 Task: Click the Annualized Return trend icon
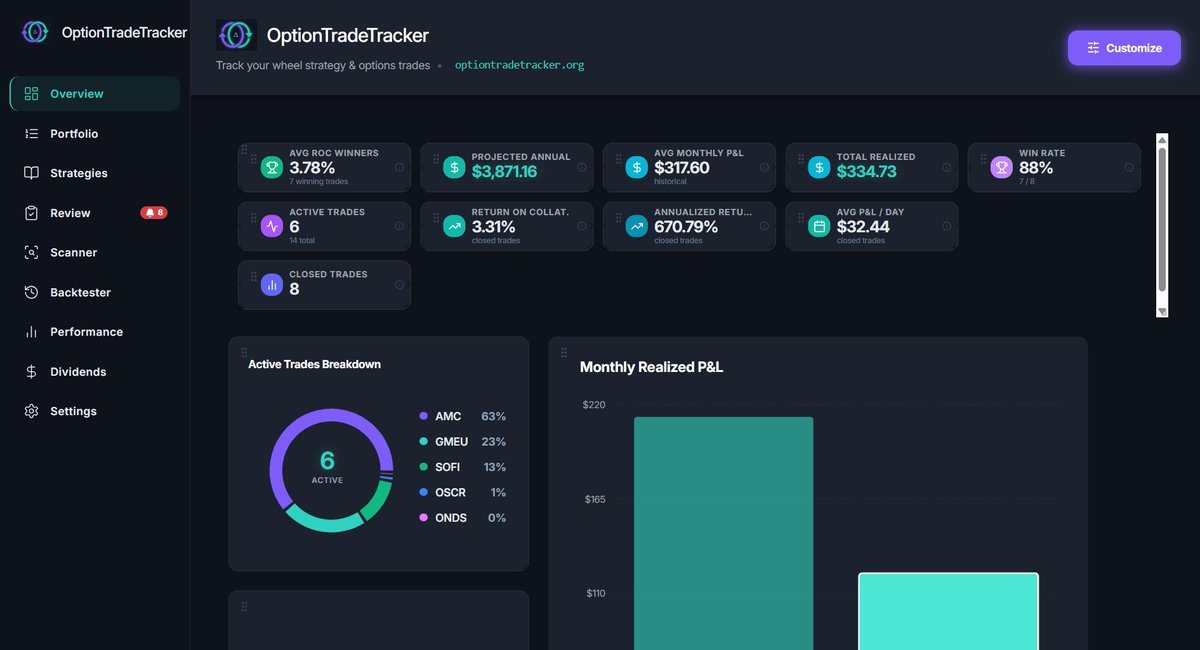click(636, 226)
